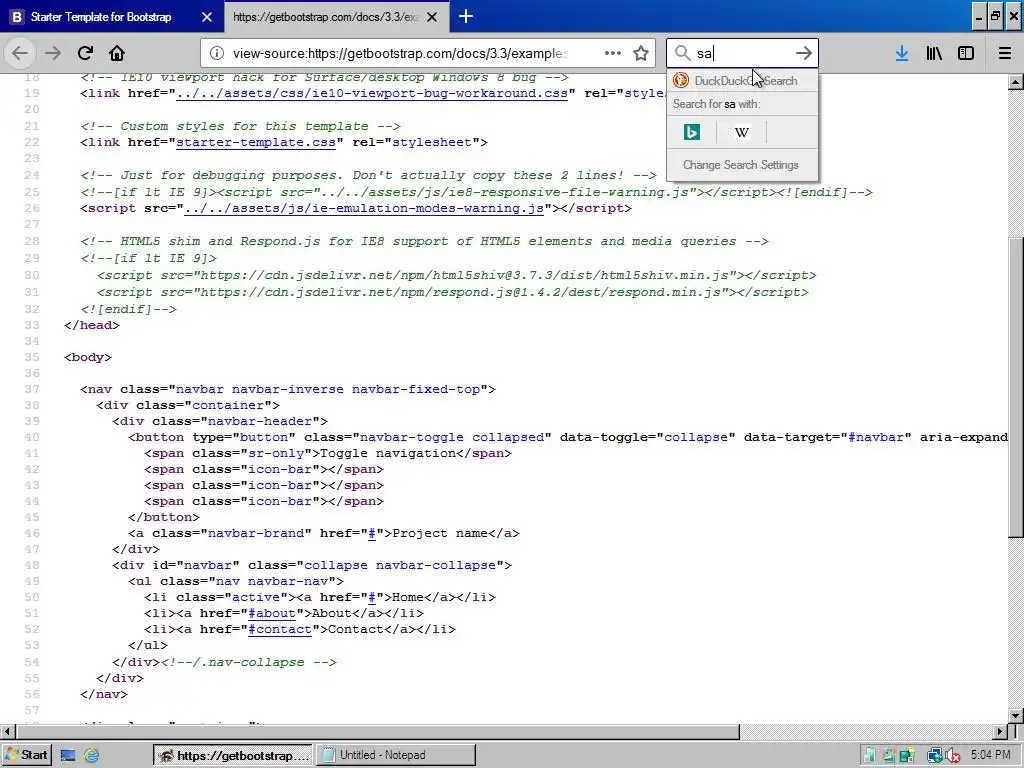Image resolution: width=1024 pixels, height=768 pixels.
Task: Search with the Wikipedia W icon
Action: pos(741,133)
